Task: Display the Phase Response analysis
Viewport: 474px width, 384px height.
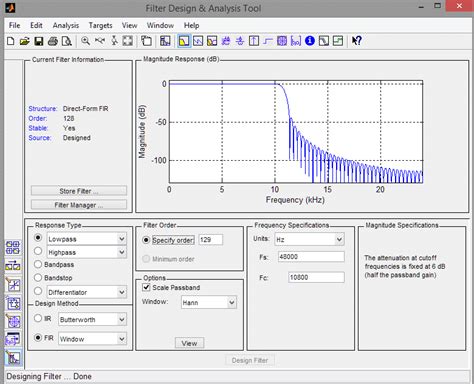Action: (198, 41)
